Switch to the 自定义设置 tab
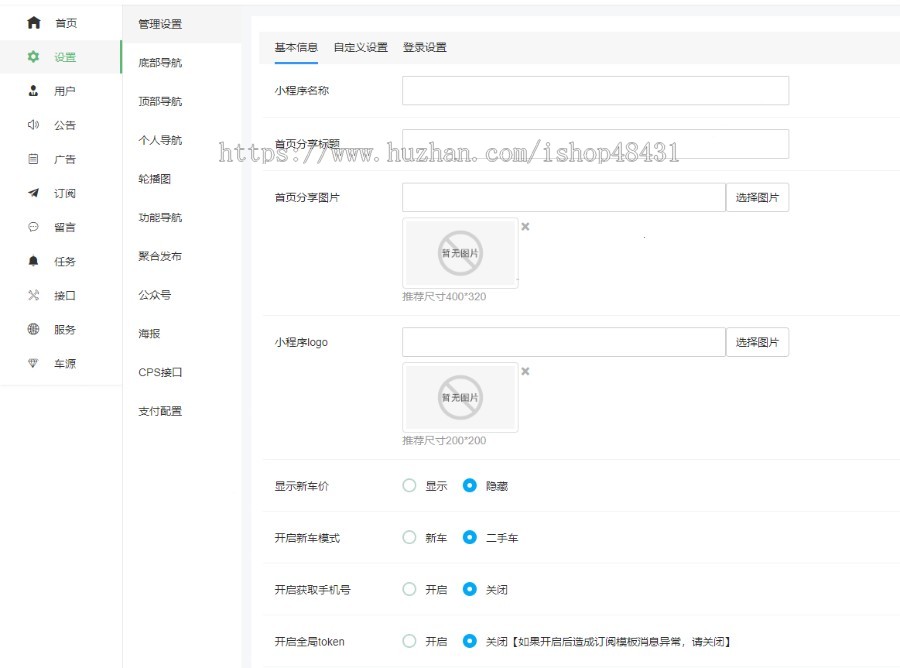 tap(360, 47)
